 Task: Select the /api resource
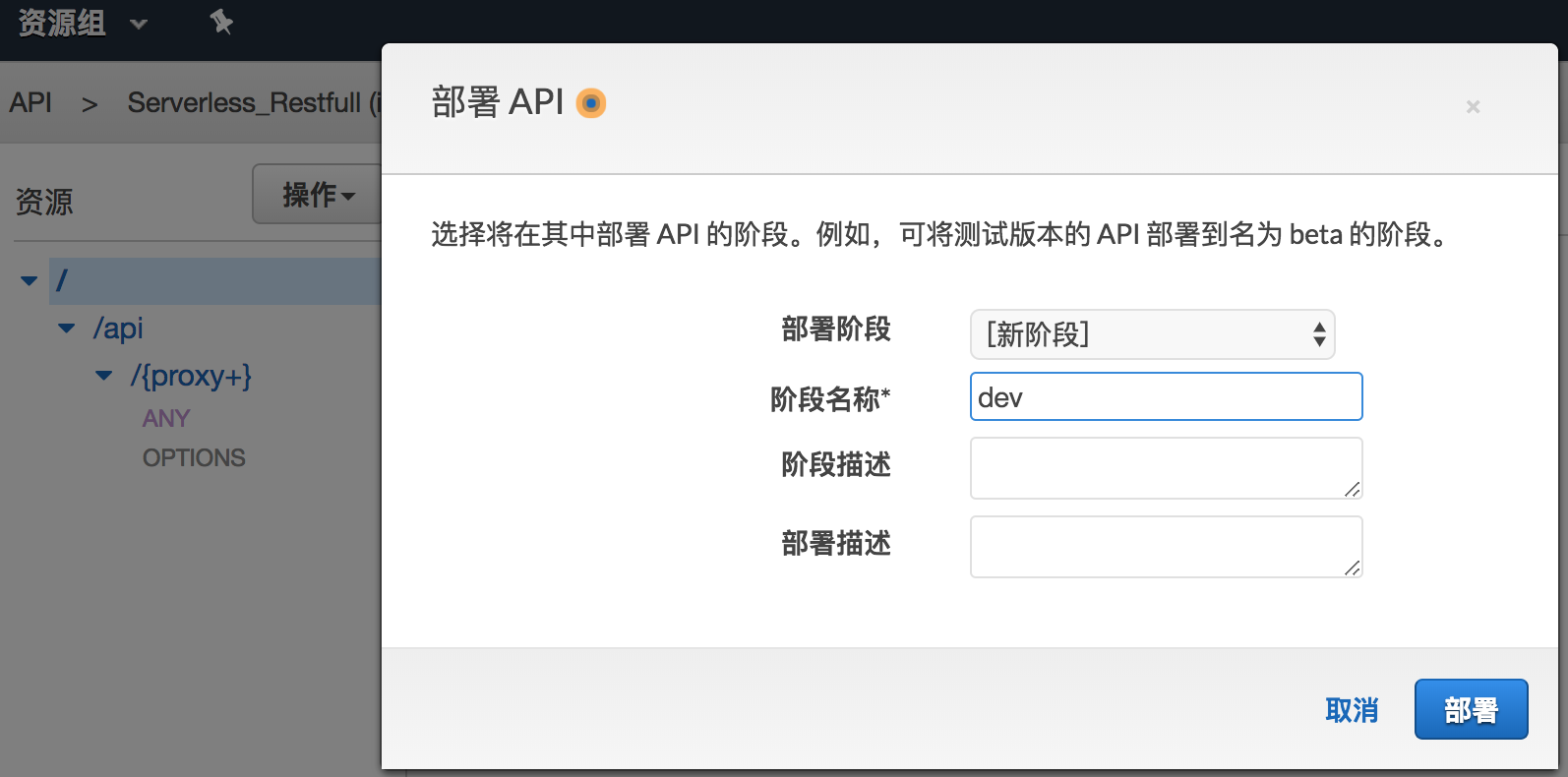click(x=118, y=329)
